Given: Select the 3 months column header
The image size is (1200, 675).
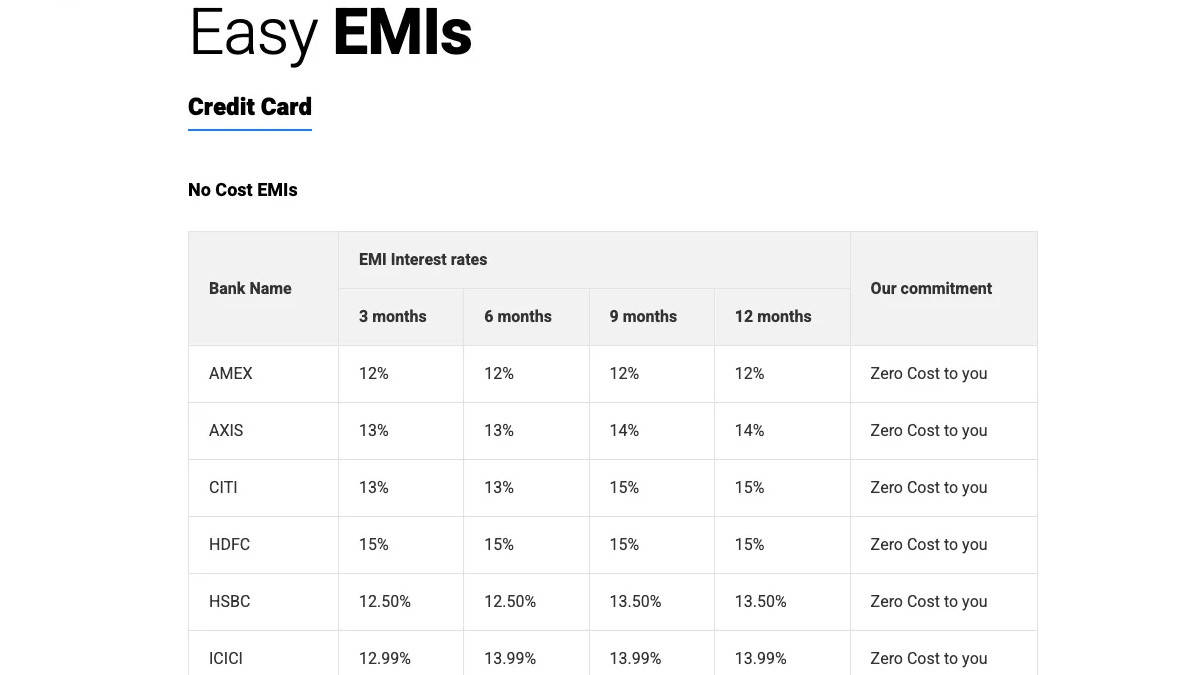Looking at the screenshot, I should [393, 317].
